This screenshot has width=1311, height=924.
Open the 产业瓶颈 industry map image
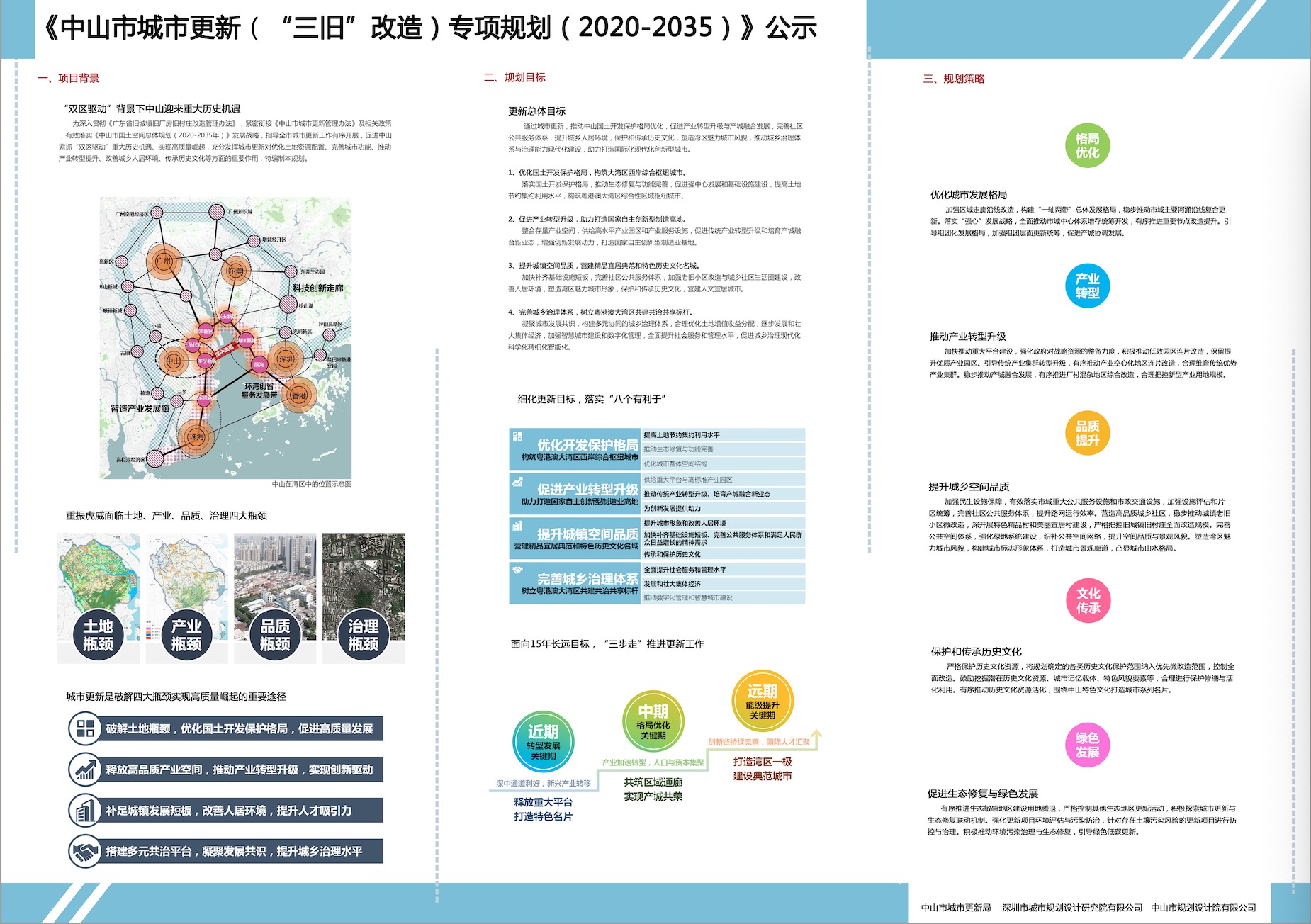[186, 587]
